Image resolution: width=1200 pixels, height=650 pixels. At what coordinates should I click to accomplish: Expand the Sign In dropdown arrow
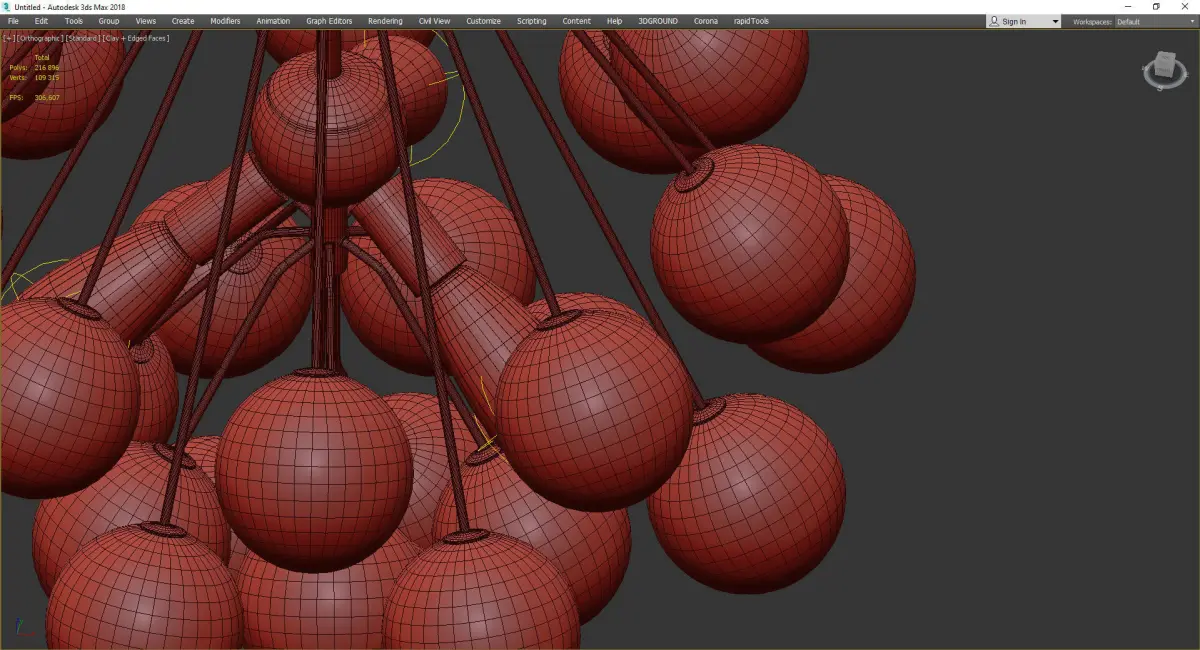pos(1054,21)
